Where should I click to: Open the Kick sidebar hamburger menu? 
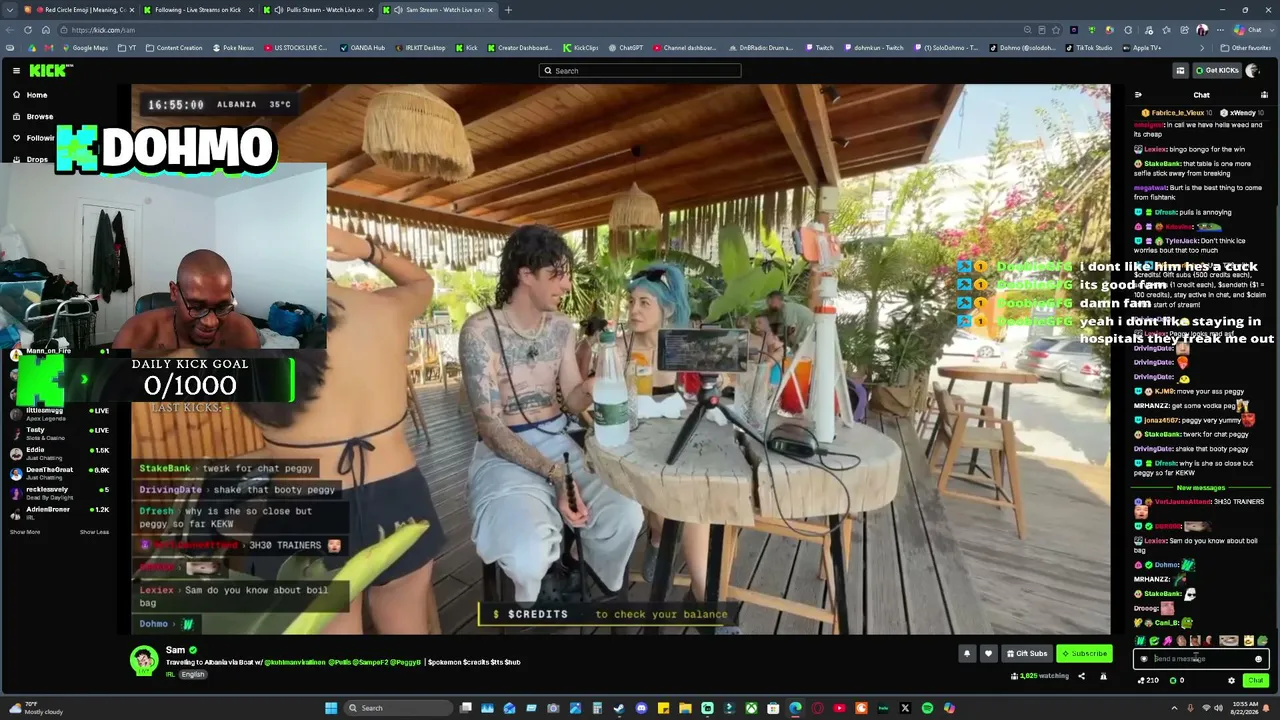(x=16, y=70)
